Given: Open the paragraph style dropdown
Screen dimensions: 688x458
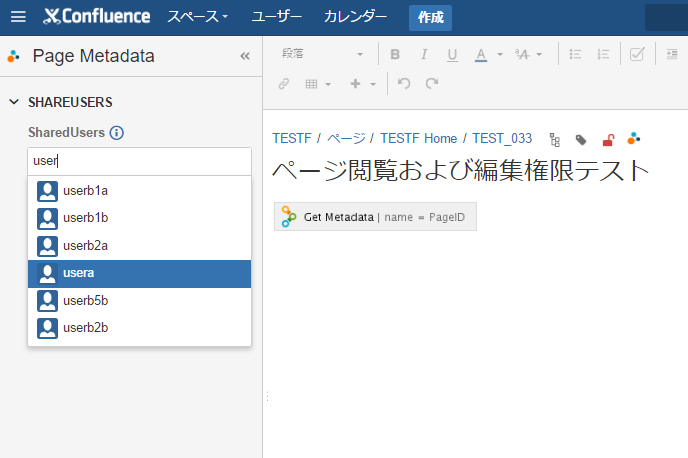Looking at the screenshot, I should click(322, 54).
